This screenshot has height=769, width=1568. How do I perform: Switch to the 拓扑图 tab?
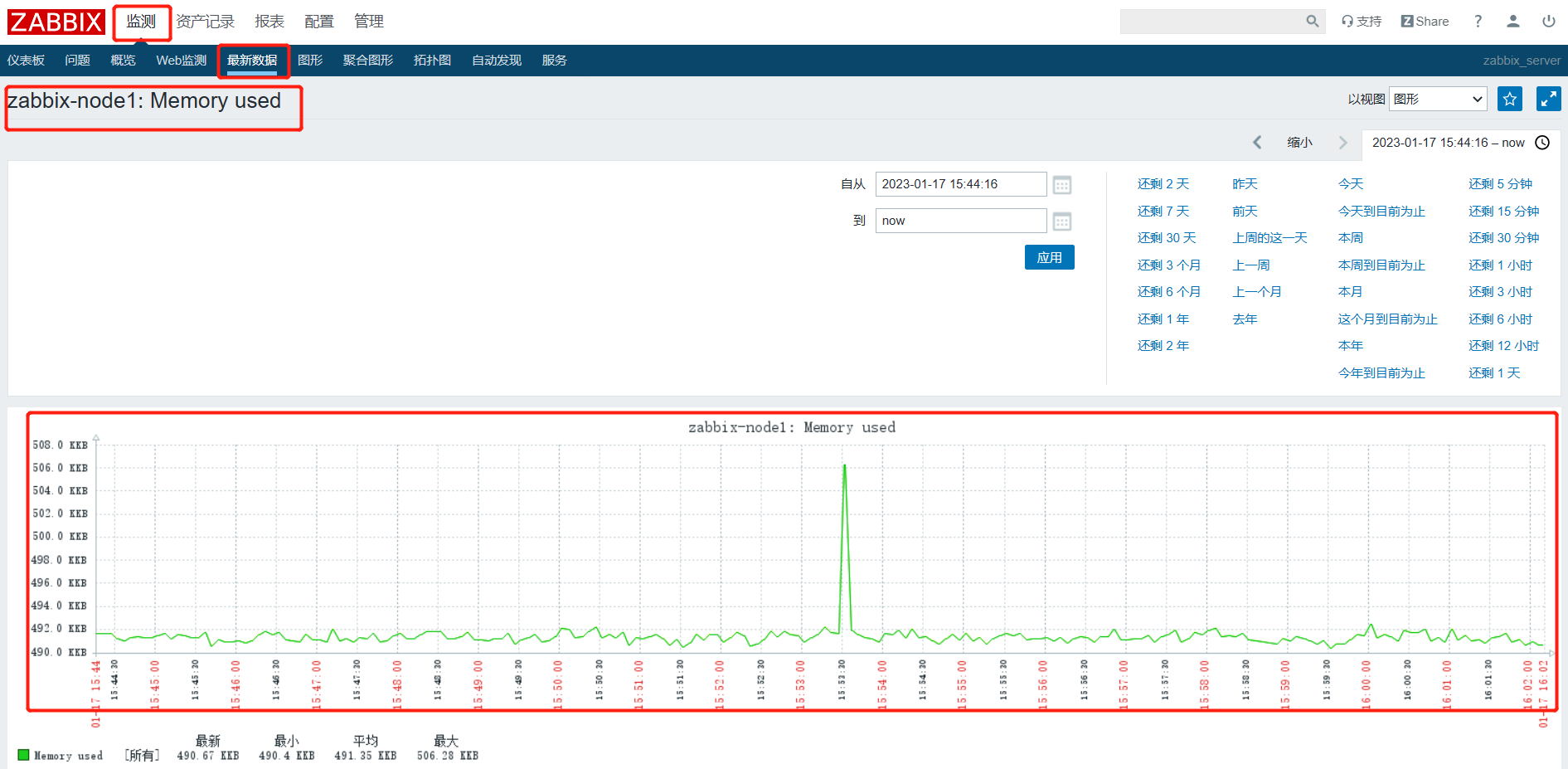tap(431, 60)
